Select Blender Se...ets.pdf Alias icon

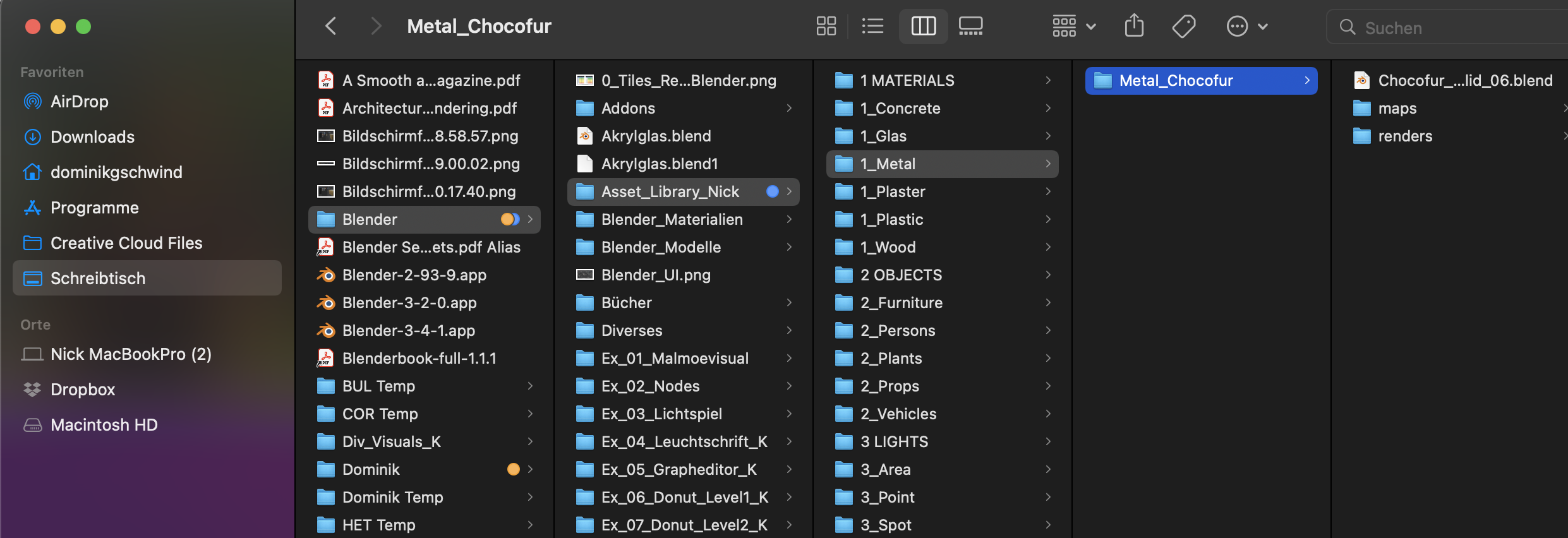point(326,247)
